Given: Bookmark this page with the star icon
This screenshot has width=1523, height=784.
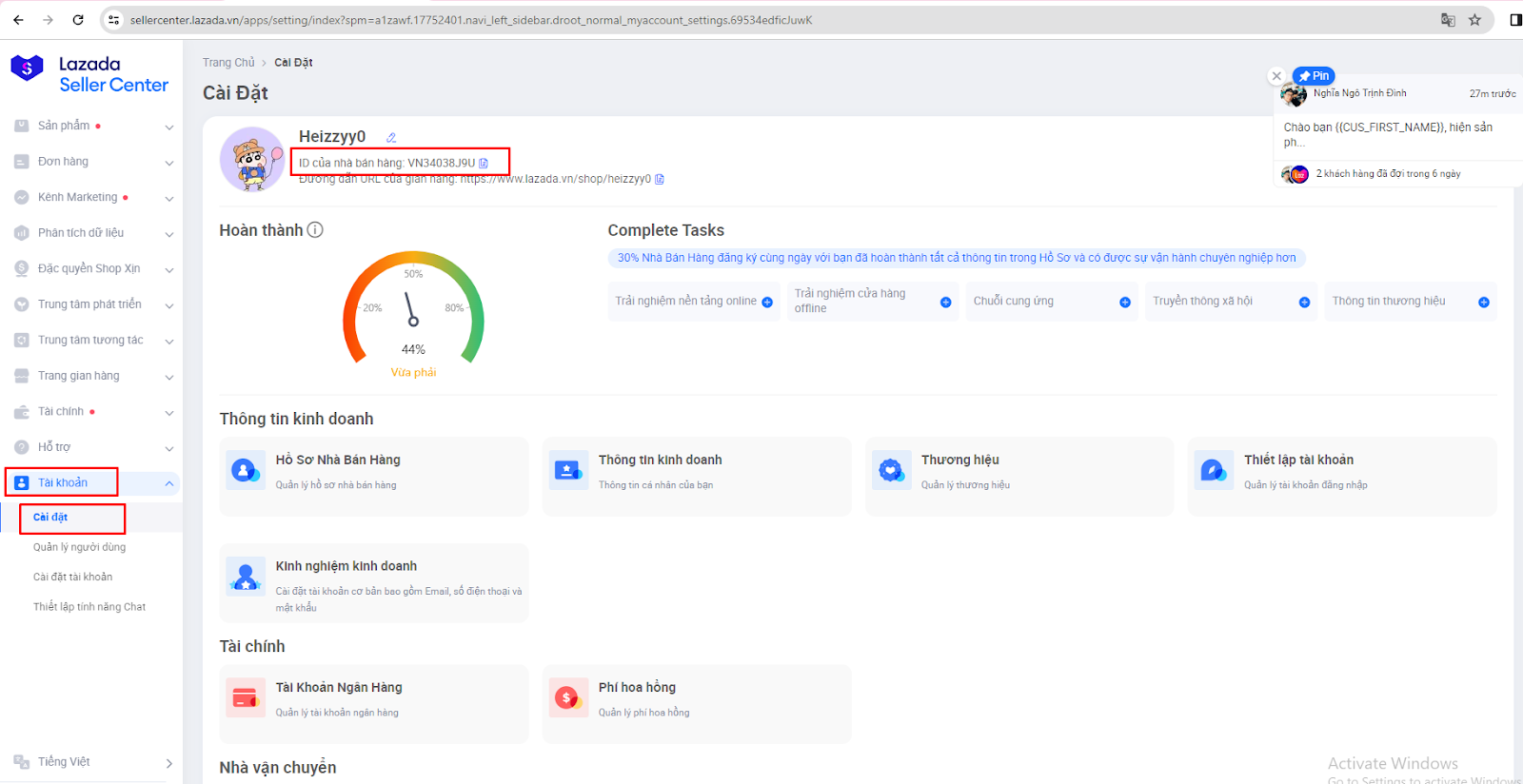Looking at the screenshot, I should pos(1474,20).
